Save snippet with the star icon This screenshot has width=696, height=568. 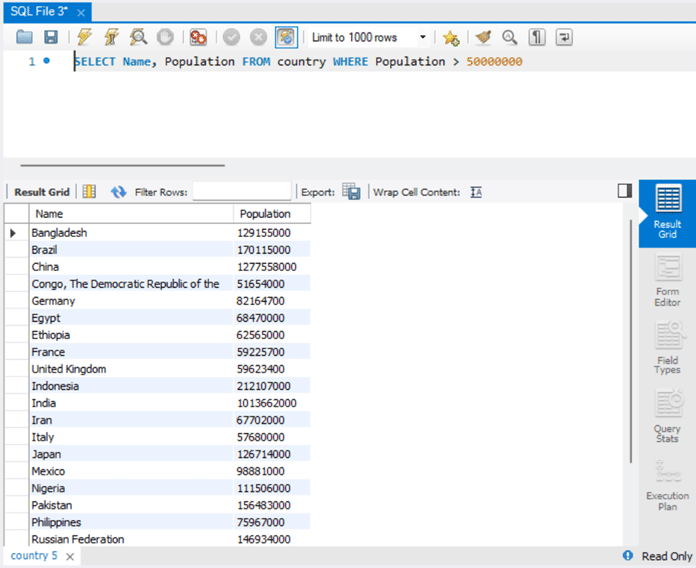click(451, 38)
